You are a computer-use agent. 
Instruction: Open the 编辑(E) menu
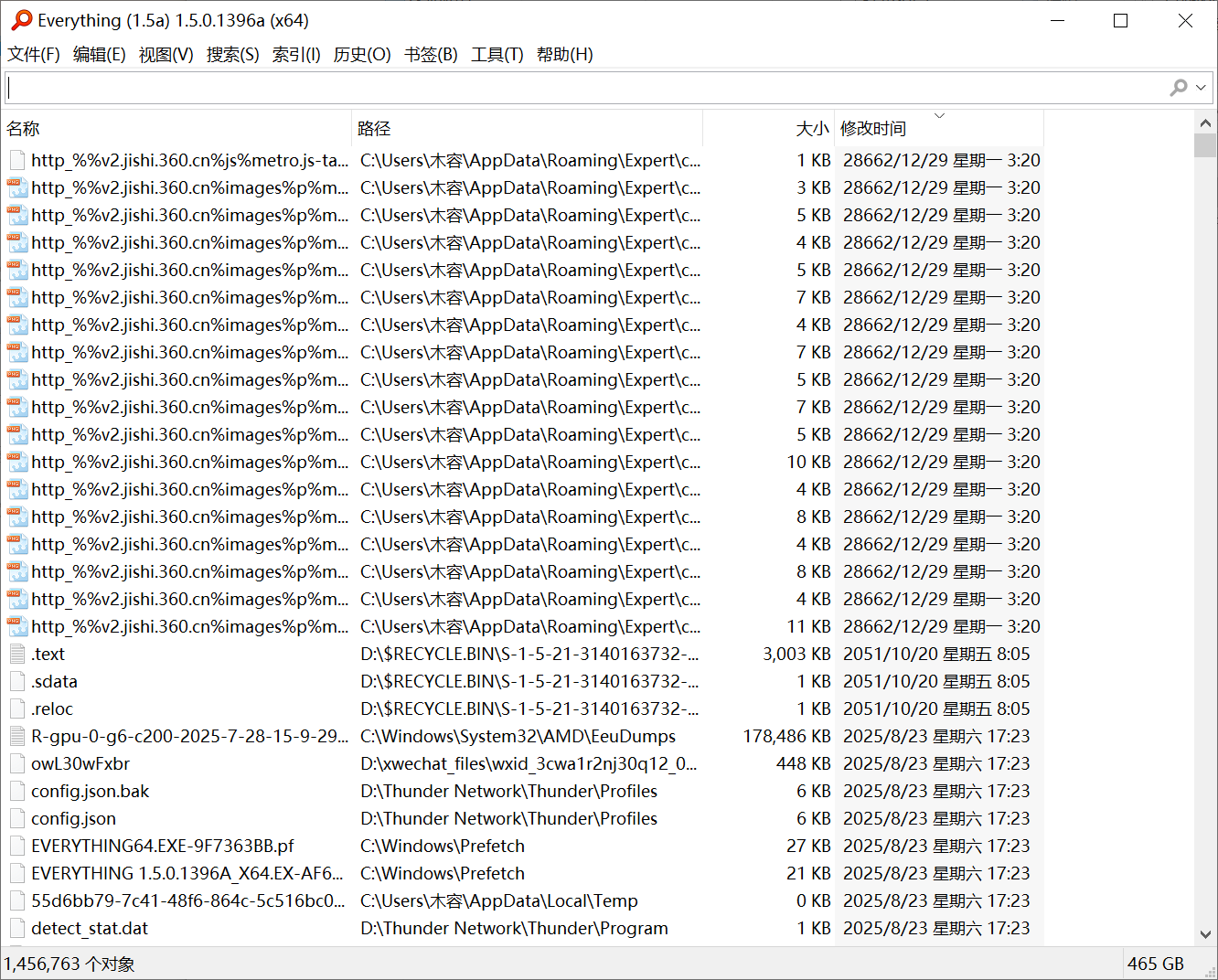(x=100, y=55)
